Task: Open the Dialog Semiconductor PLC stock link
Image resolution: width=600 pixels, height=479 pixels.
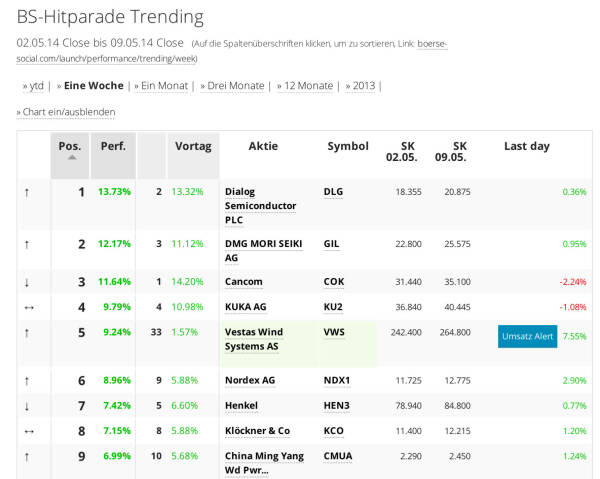Action: [260, 205]
